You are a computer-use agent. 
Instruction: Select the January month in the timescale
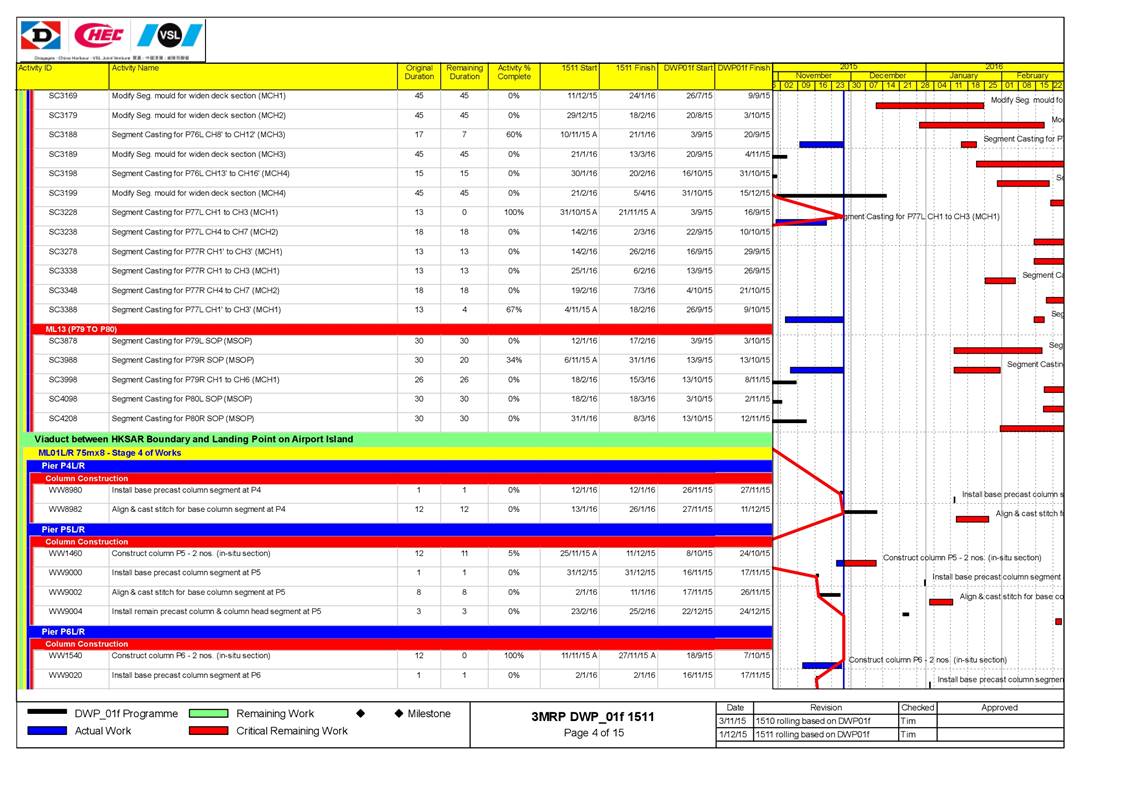[x=963, y=75]
